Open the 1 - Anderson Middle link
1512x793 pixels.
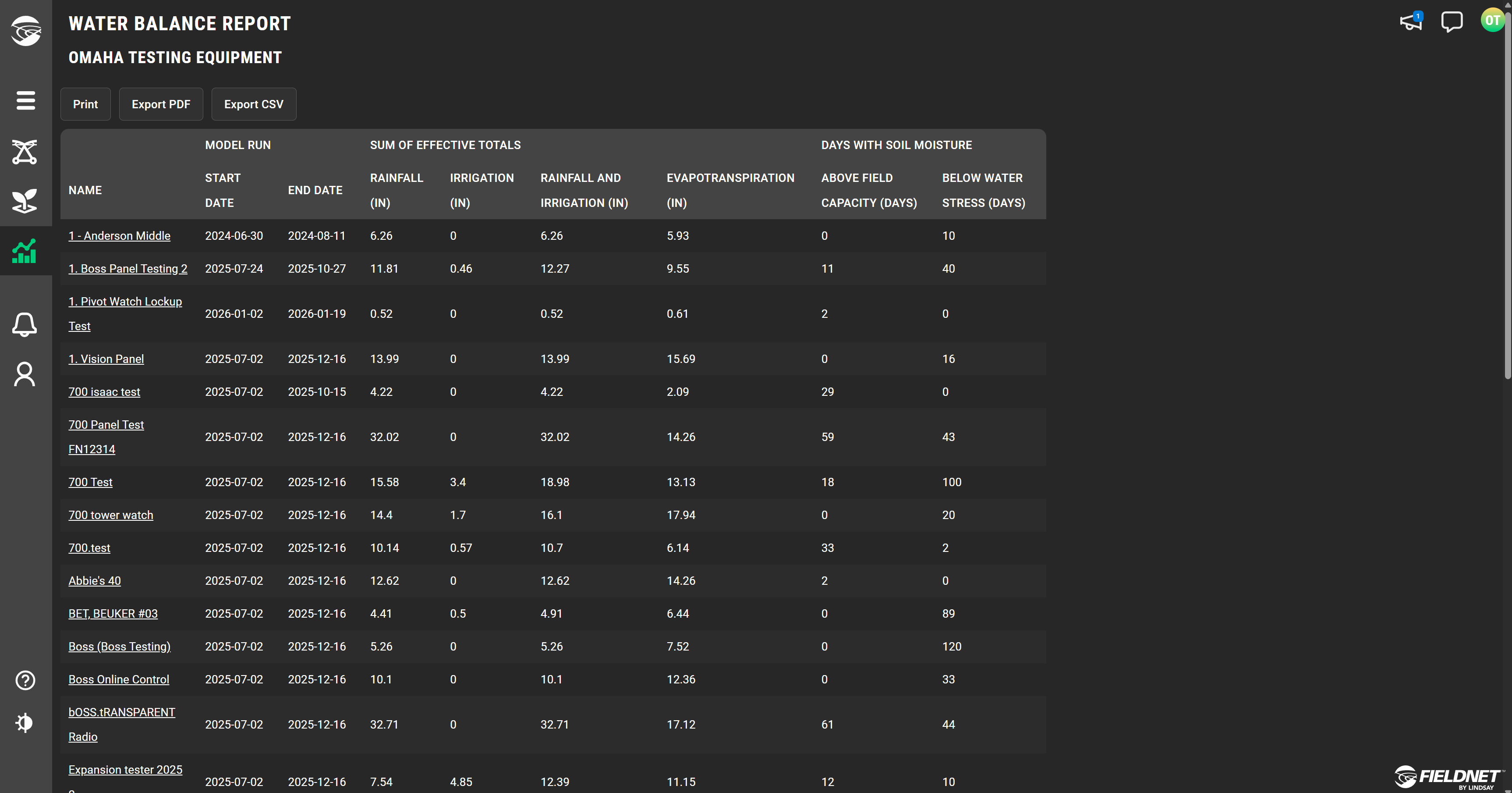[x=119, y=235]
